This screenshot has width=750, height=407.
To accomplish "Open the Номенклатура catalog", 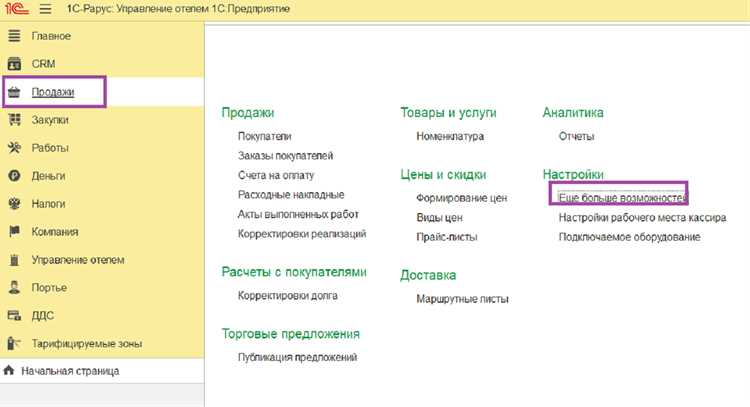I will click(x=450, y=136).
